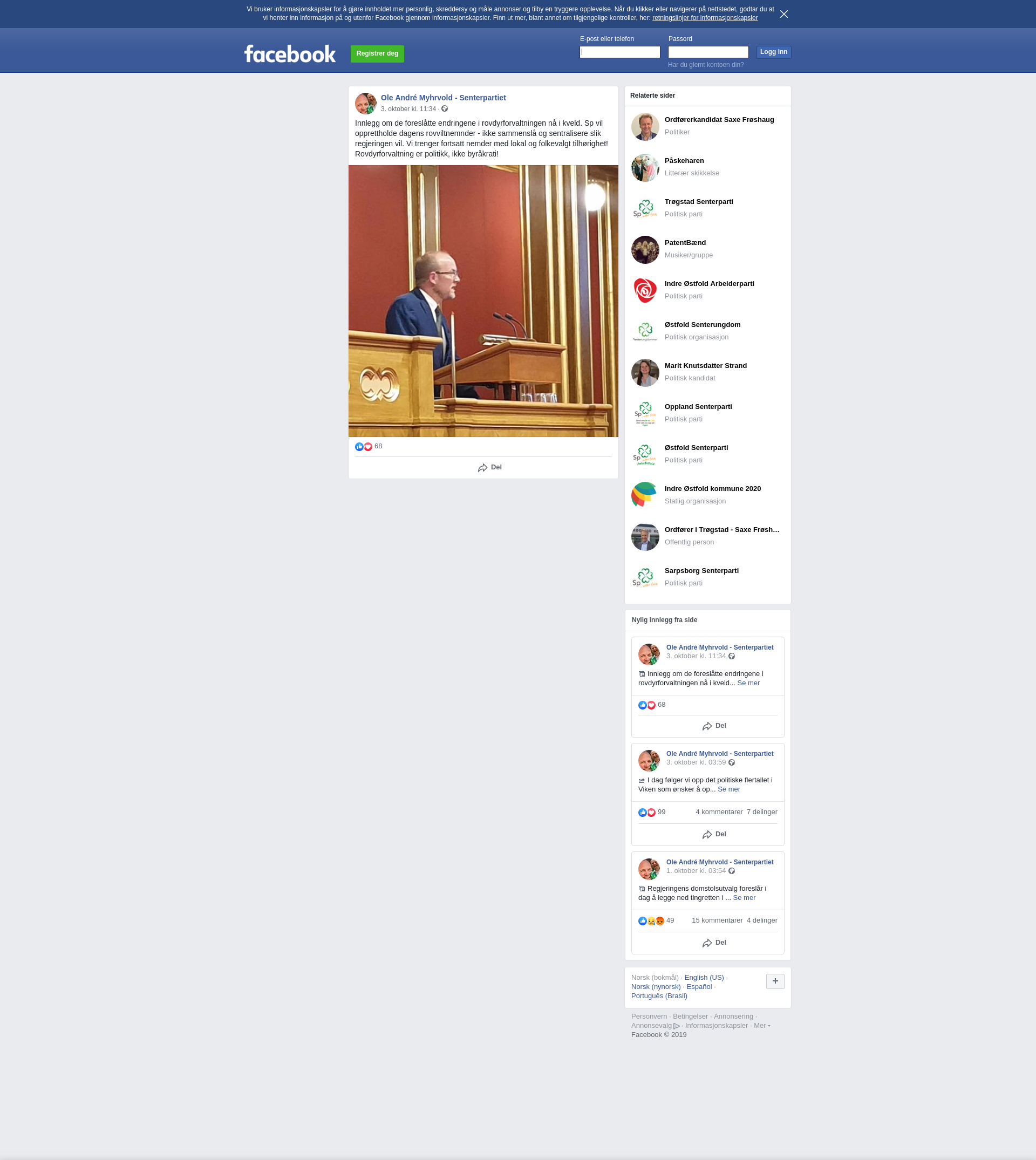Open the Mer footer dropdown
The image size is (1036, 1160).
click(x=762, y=1026)
